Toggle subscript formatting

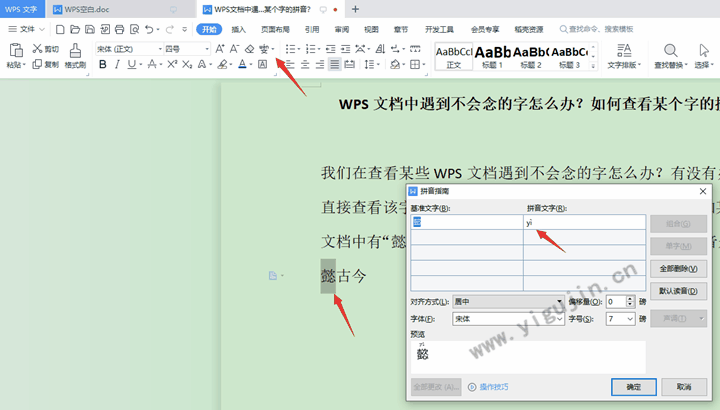pos(187,65)
